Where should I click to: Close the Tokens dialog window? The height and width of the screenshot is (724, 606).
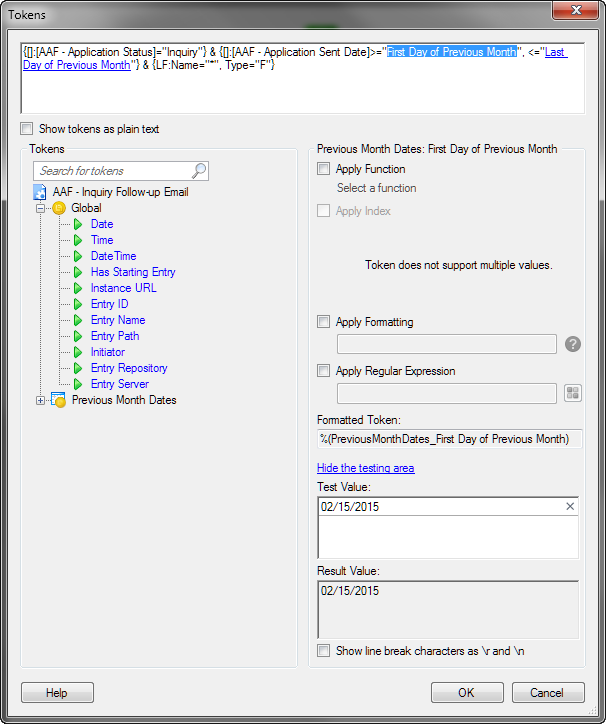[576, 10]
